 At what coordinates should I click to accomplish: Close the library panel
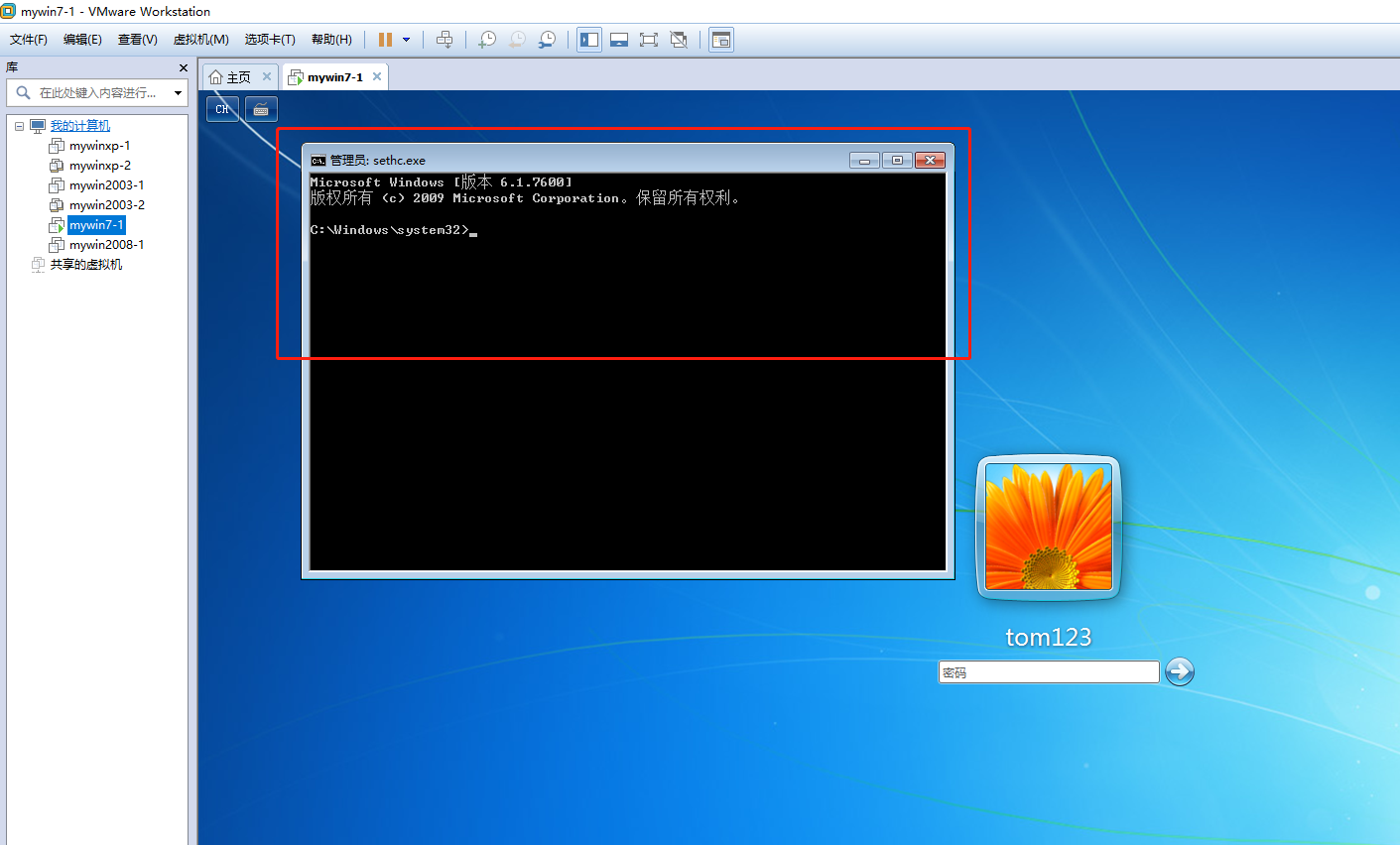pyautogui.click(x=183, y=67)
